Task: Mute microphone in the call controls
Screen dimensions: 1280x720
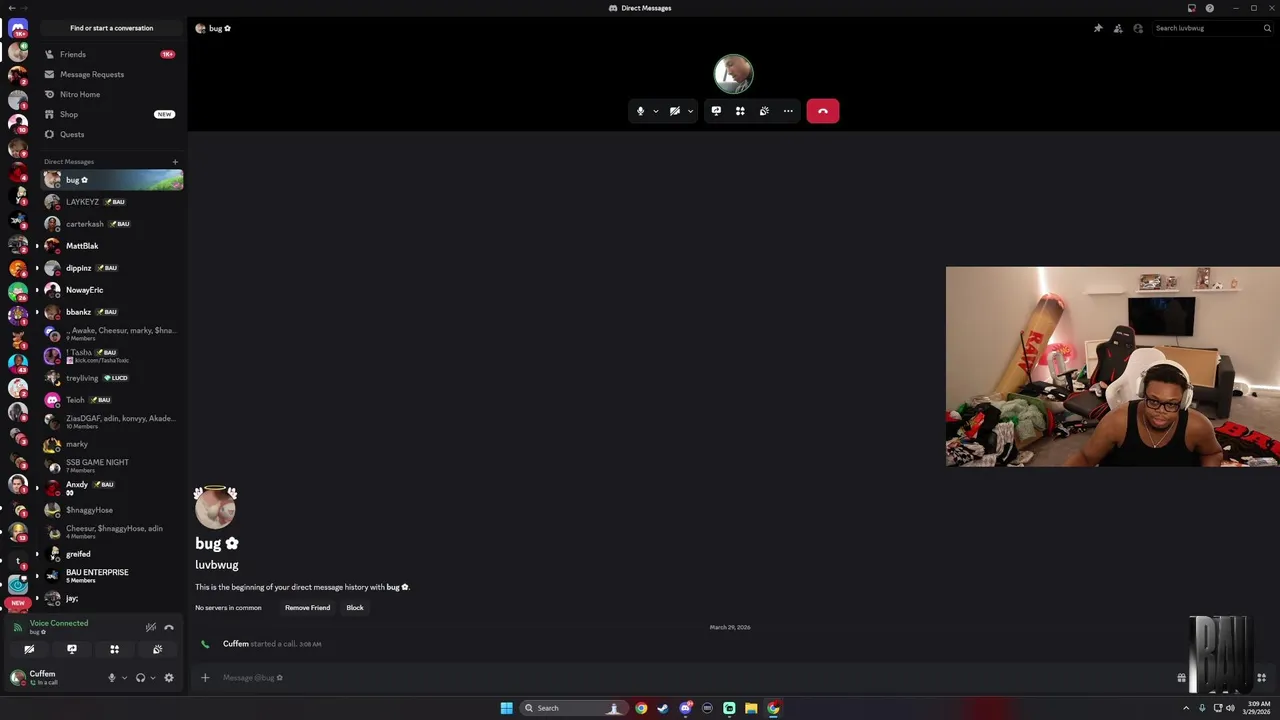Action: [640, 111]
